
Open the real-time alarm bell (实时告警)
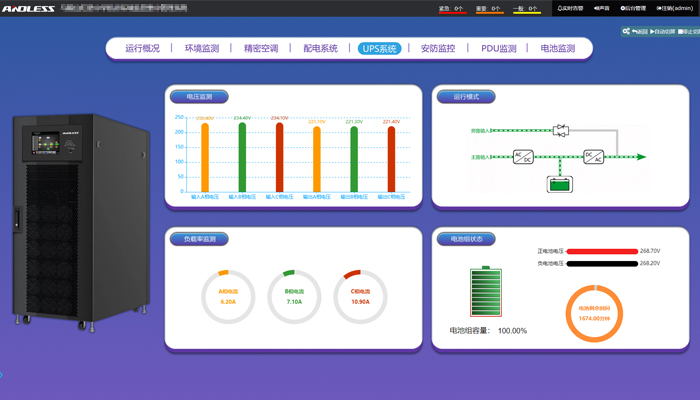tap(570, 8)
